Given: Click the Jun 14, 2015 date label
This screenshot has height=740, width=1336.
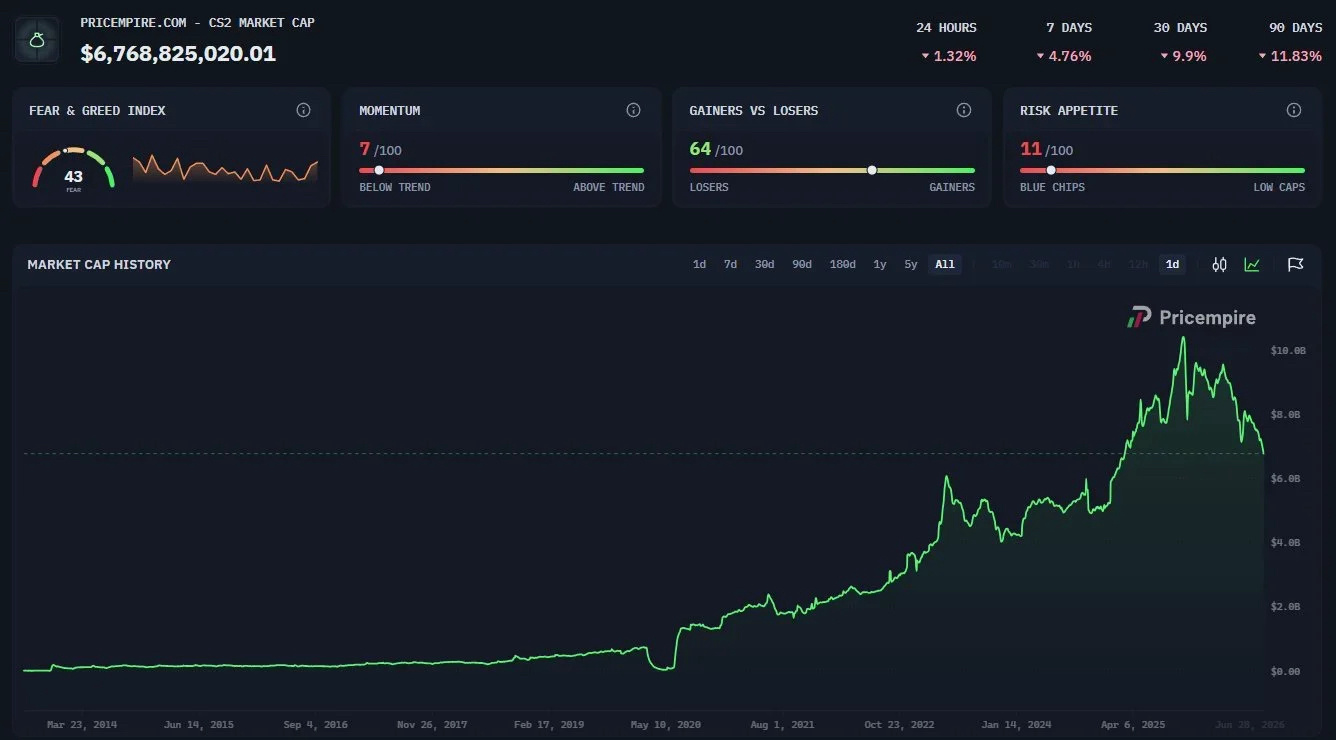Looking at the screenshot, I should tap(199, 724).
